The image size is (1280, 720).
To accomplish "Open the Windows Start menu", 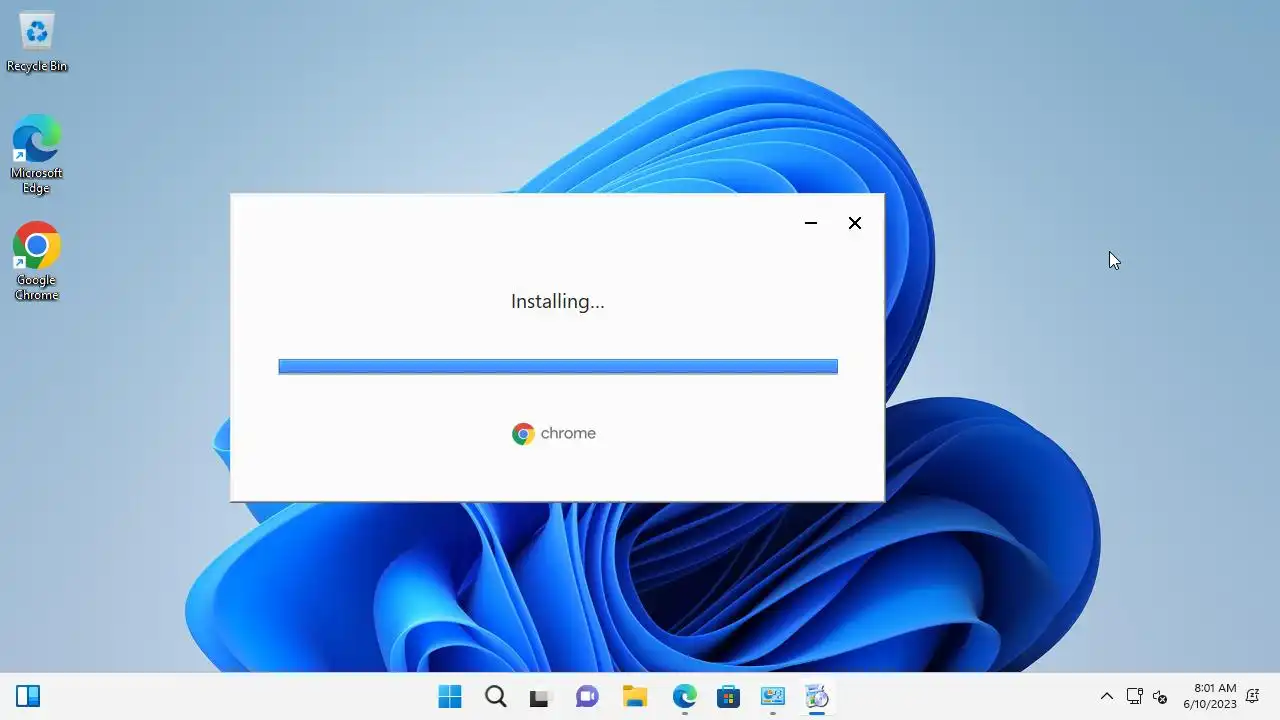I will coord(450,696).
